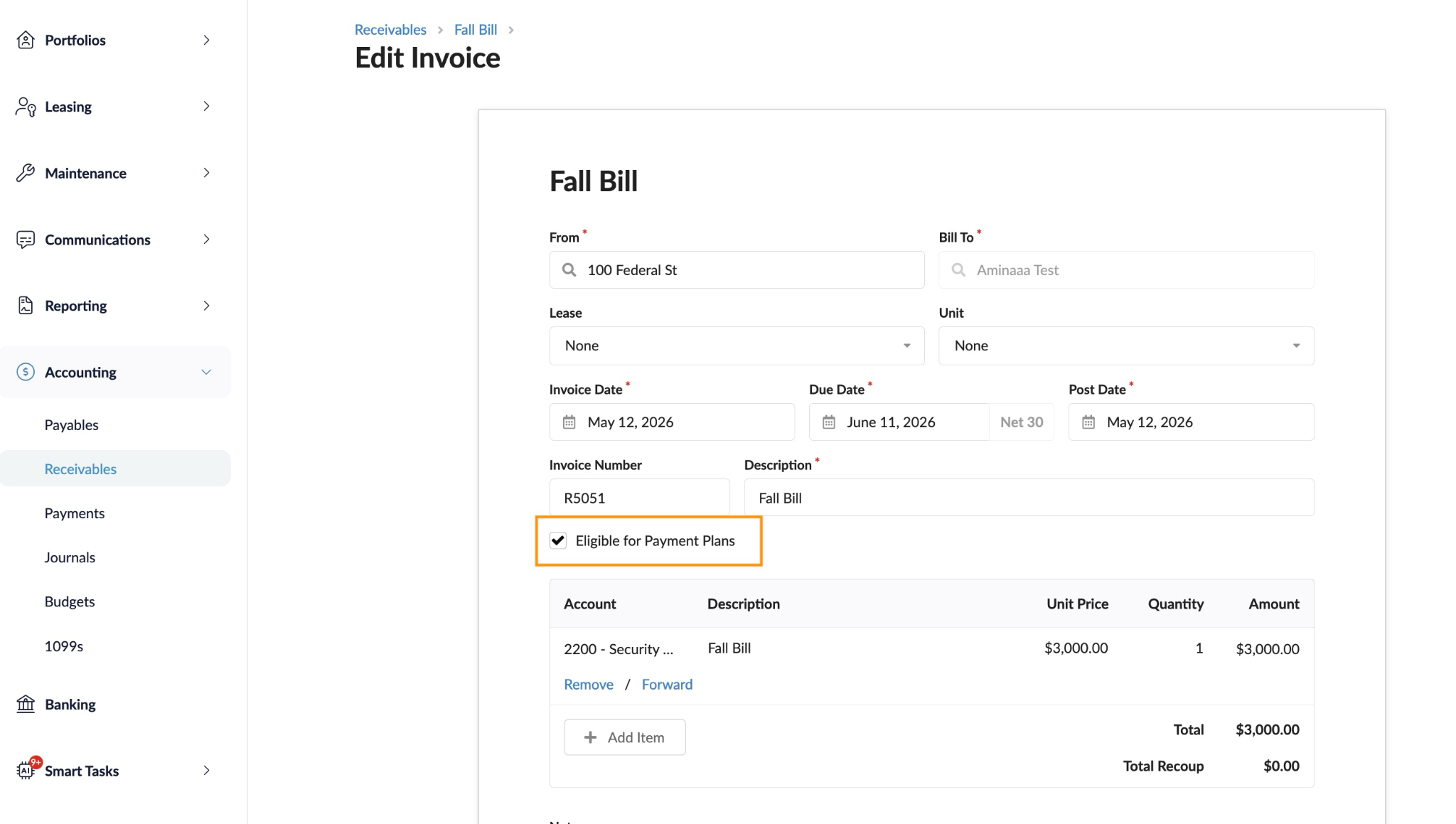Click the Post Date field May 12, 2026
This screenshot has height=824, width=1456.
[x=1191, y=422]
